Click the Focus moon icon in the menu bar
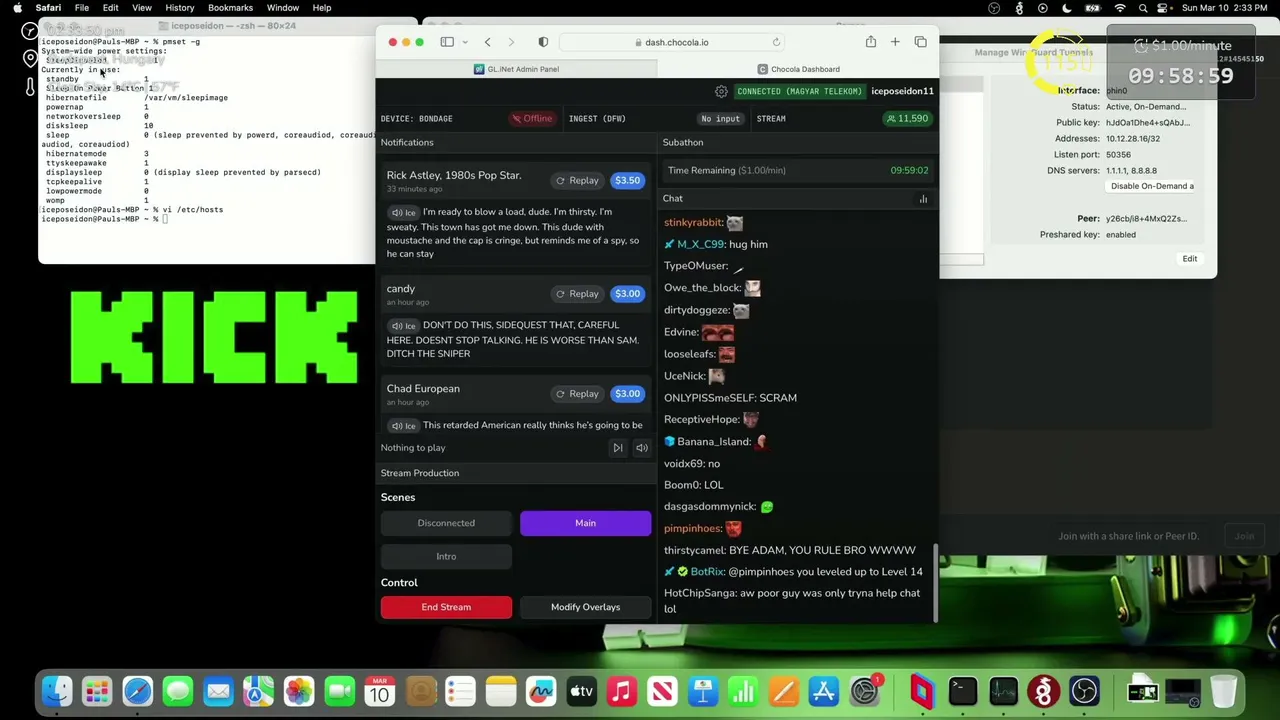The image size is (1280, 720). tap(1067, 8)
